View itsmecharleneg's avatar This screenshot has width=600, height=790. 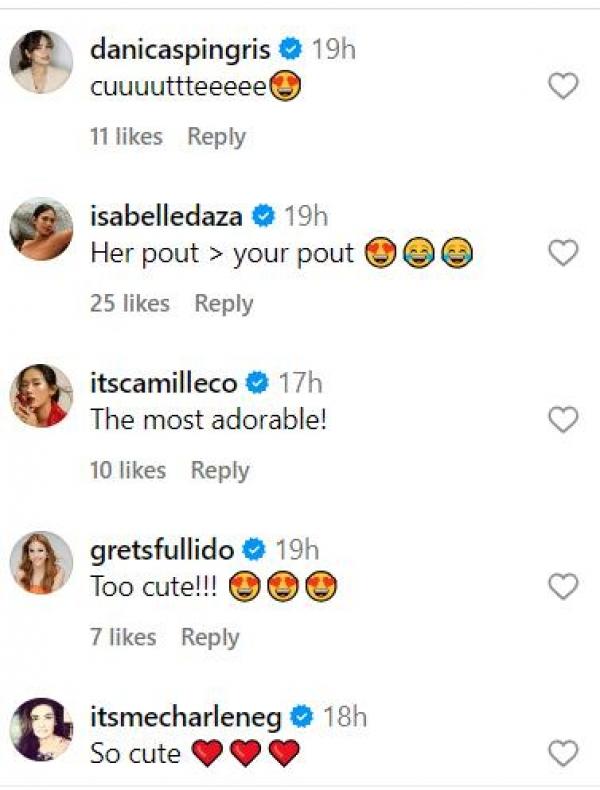click(41, 729)
